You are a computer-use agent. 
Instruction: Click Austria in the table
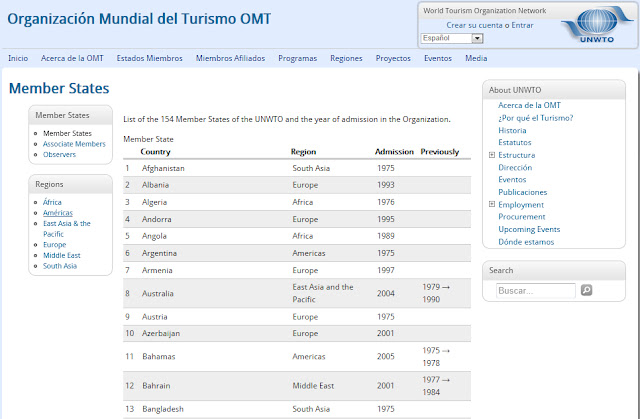coord(155,317)
